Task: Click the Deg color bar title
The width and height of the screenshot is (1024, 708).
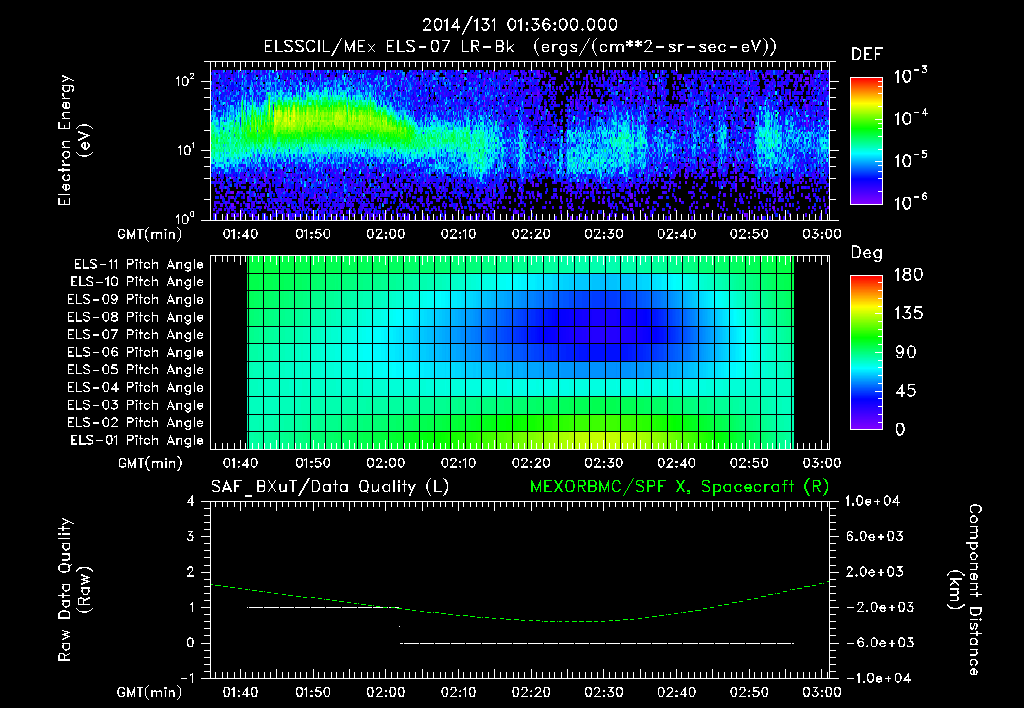Action: point(866,253)
